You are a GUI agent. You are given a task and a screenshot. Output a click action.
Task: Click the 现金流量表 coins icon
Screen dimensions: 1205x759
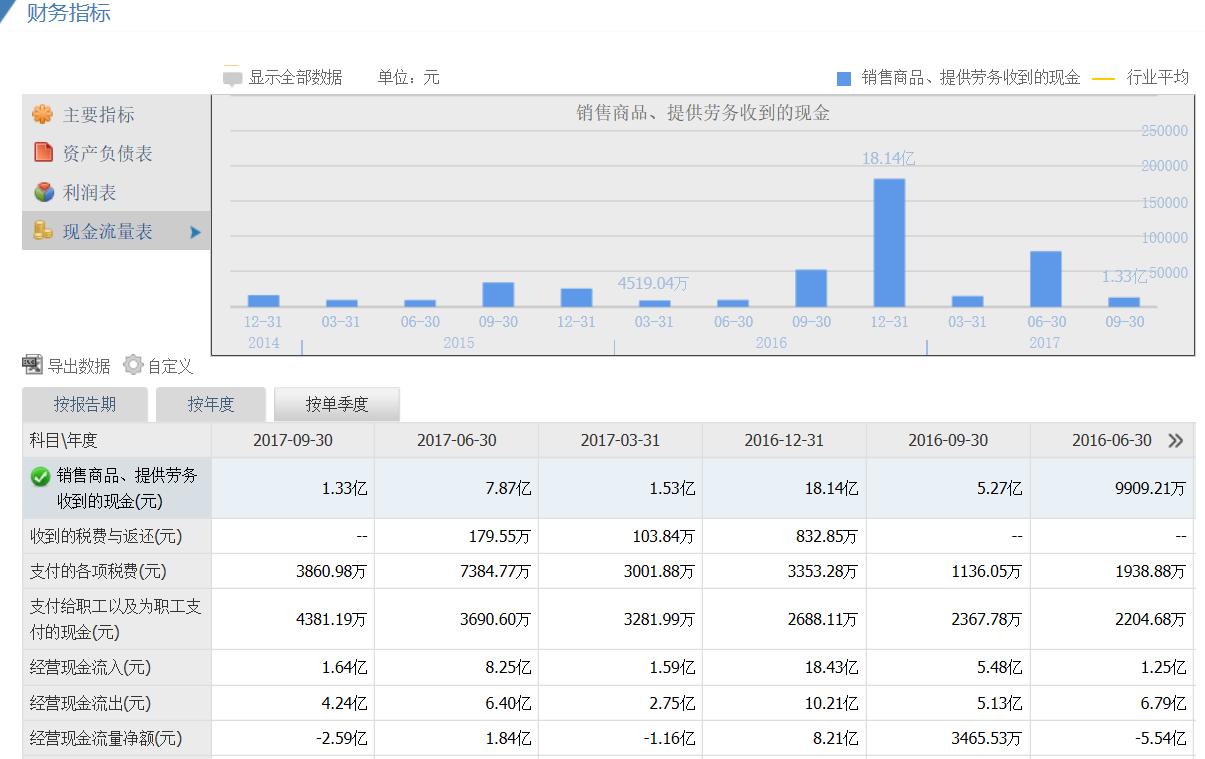[x=43, y=231]
